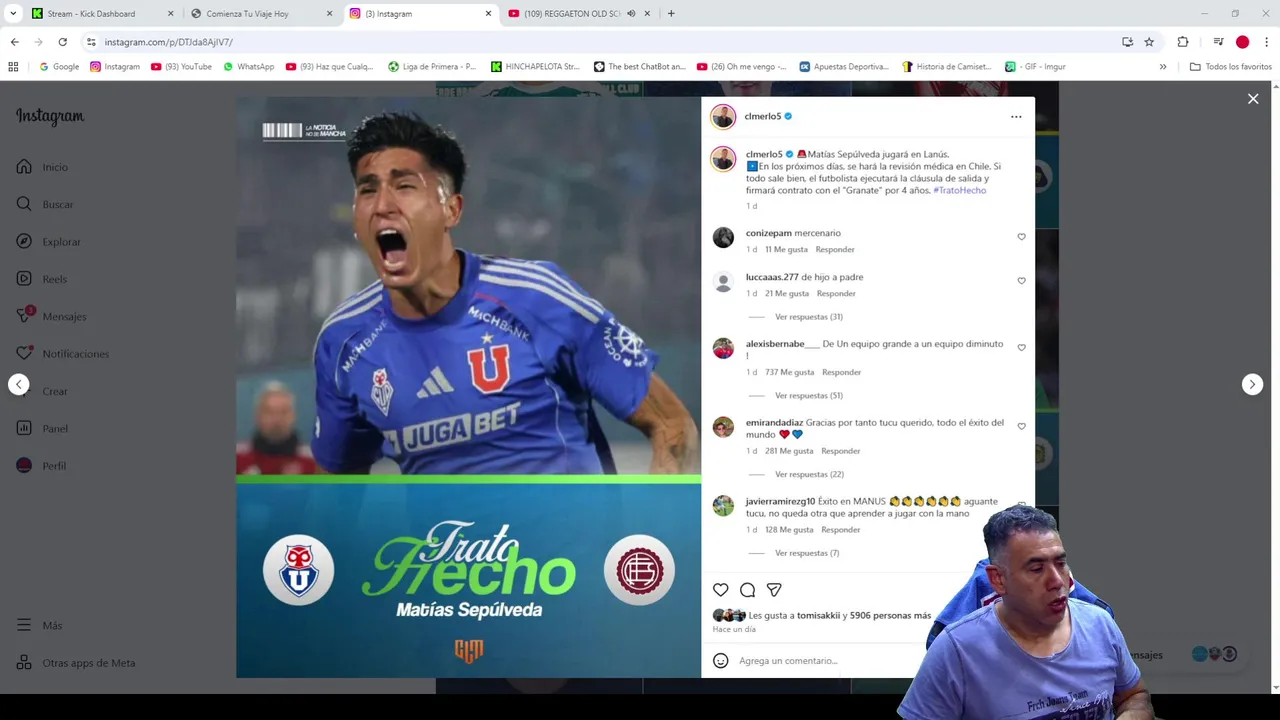Reply to javierramirezg10's comment

coord(840,530)
